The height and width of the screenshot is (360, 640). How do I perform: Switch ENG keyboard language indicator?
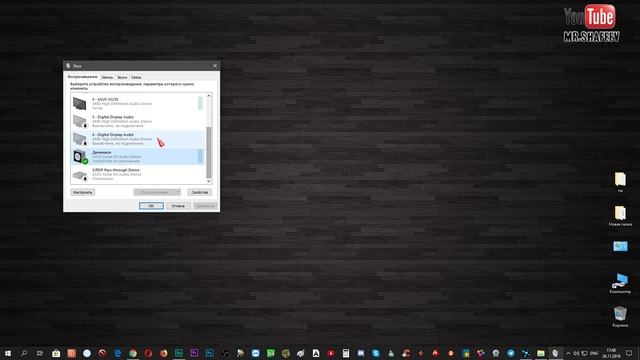pos(594,353)
